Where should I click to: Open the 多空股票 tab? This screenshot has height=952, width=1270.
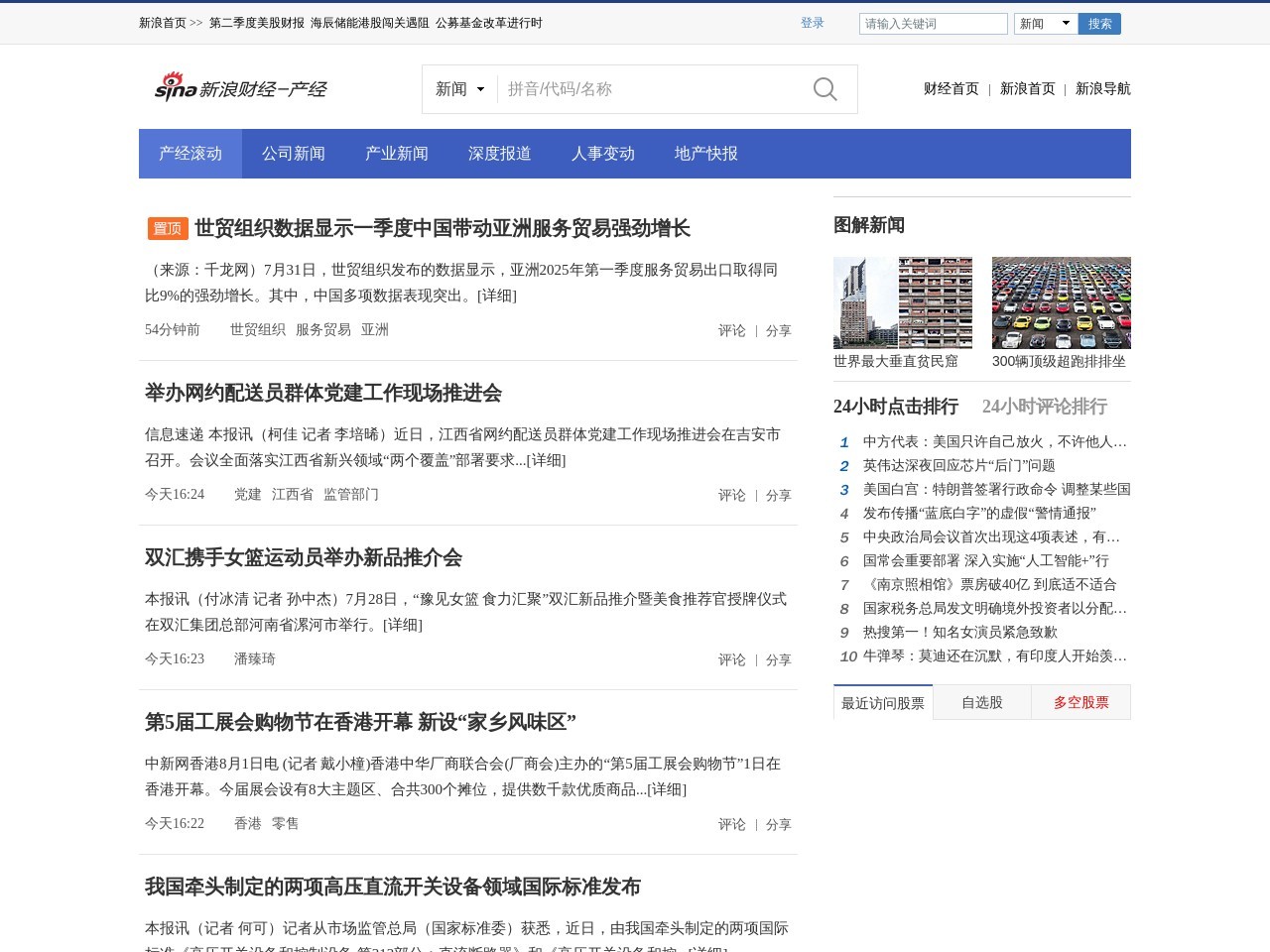tap(1081, 702)
